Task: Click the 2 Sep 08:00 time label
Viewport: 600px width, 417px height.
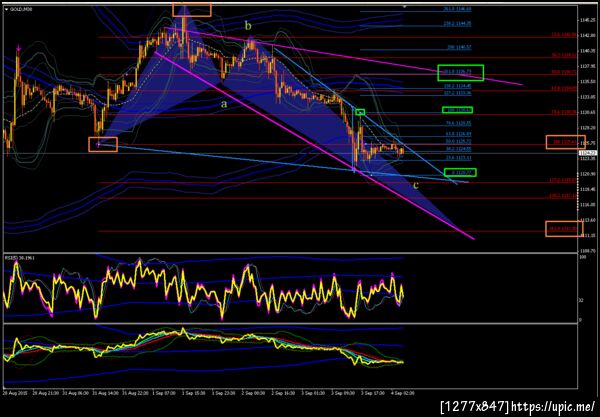Action: pyautogui.click(x=252, y=393)
